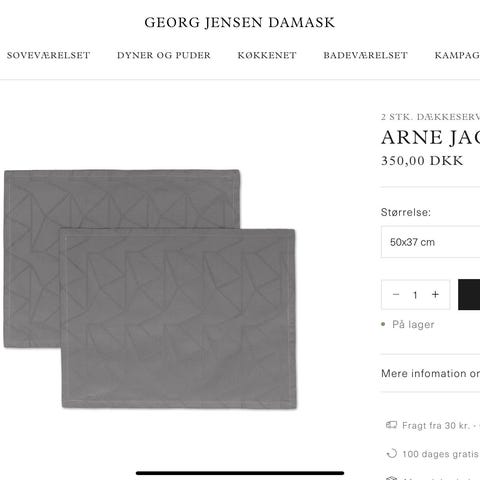The image size is (480, 480).
Task: Increase quantity with the plus icon
Action: [435, 294]
